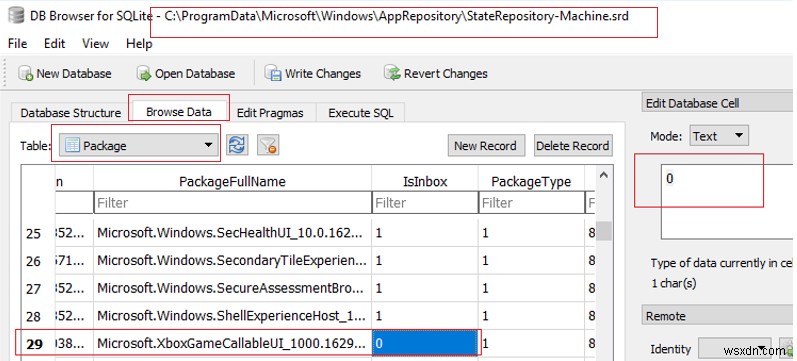The image size is (797, 361).
Task: Open the Identity dropdown in the Remote panel
Action: coord(734,349)
